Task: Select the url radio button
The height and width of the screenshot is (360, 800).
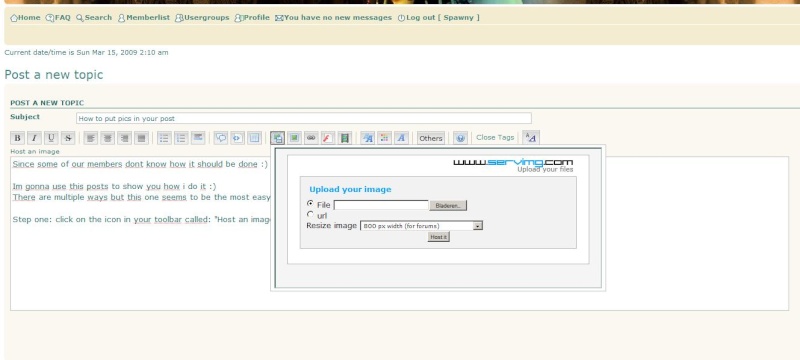Action: point(310,214)
